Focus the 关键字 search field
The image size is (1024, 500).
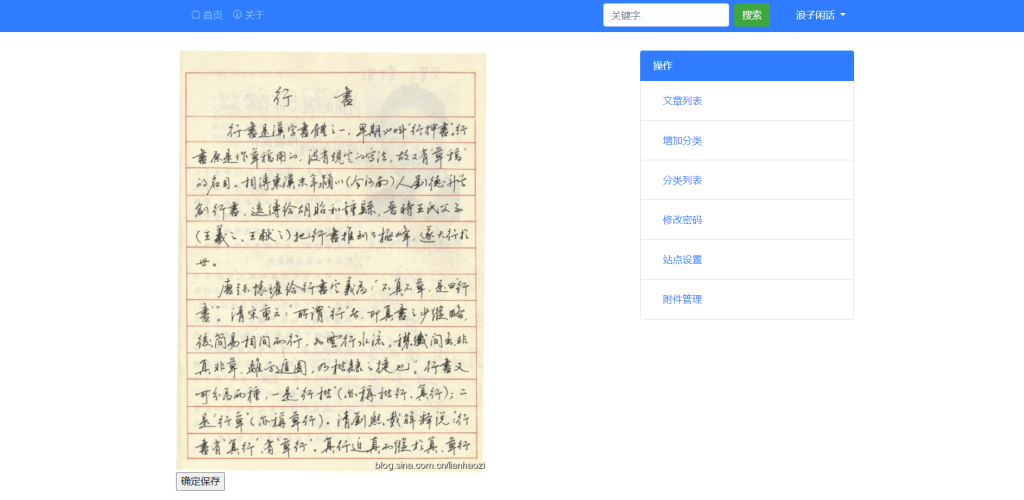(665, 15)
